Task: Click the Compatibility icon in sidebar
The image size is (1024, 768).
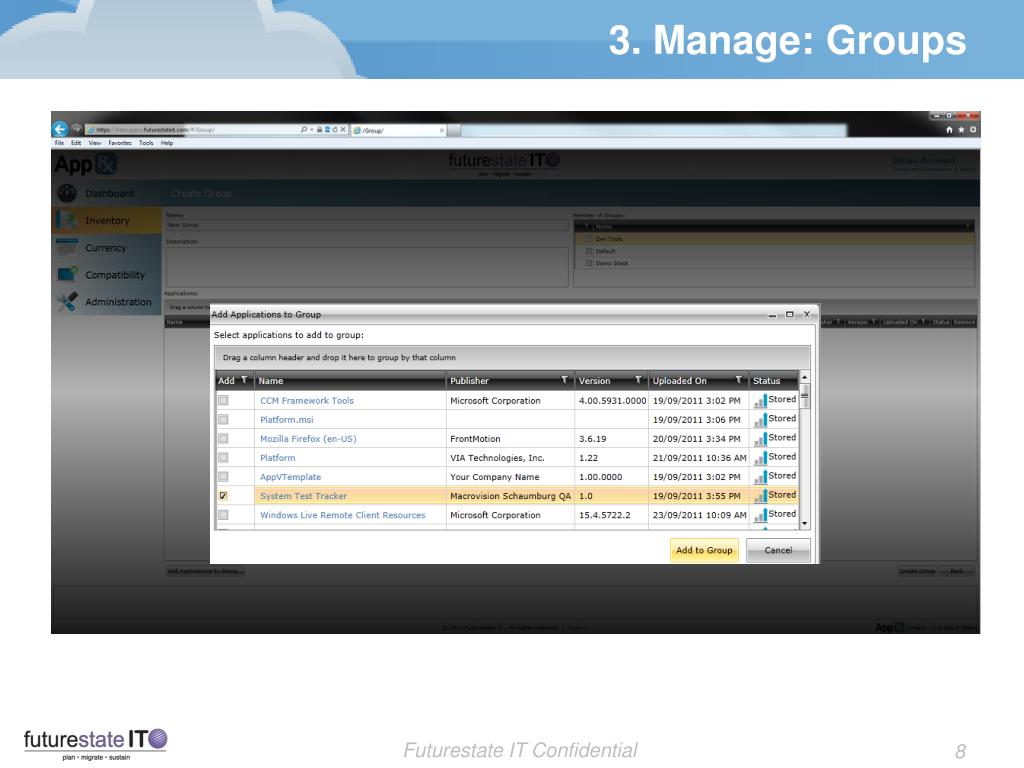Action: click(x=67, y=274)
